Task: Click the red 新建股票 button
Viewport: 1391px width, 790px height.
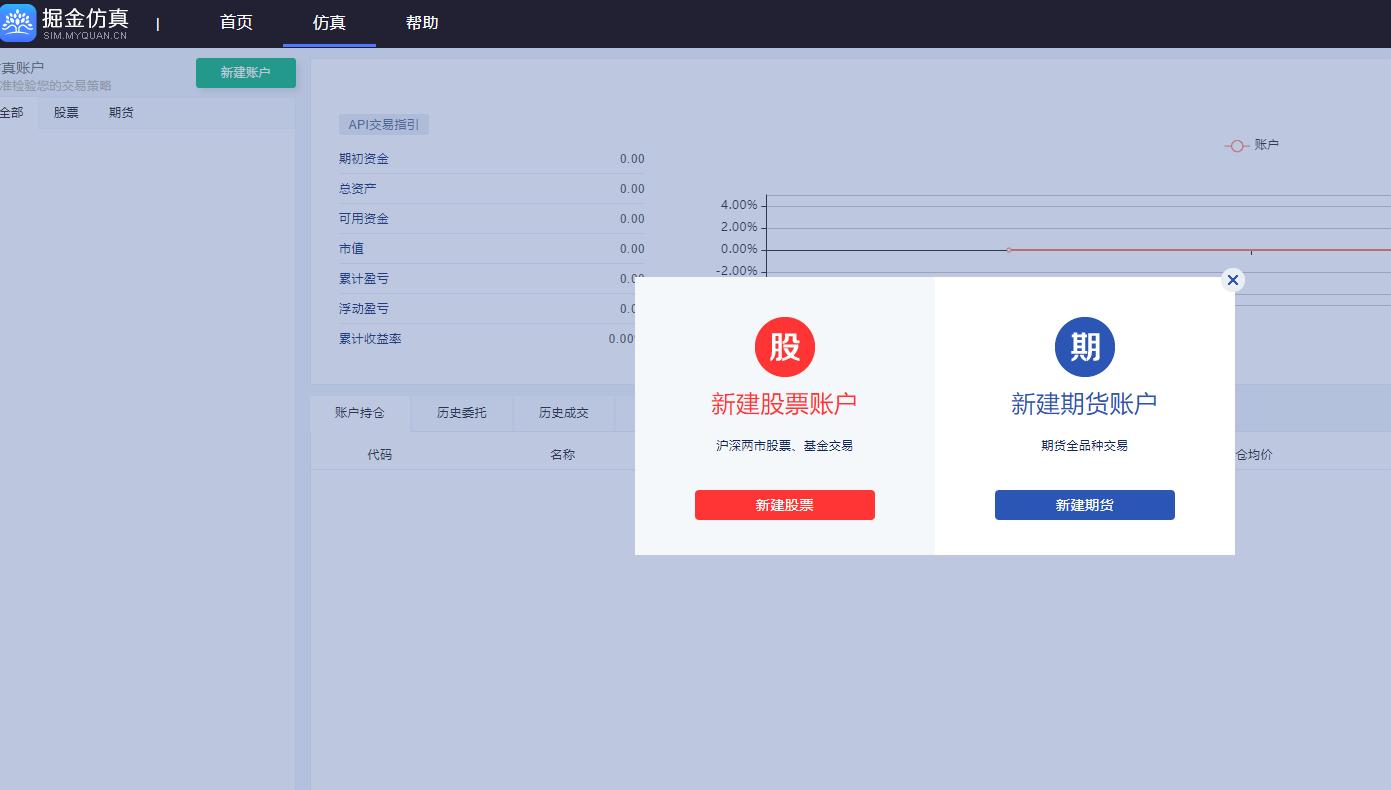Action: 785,505
